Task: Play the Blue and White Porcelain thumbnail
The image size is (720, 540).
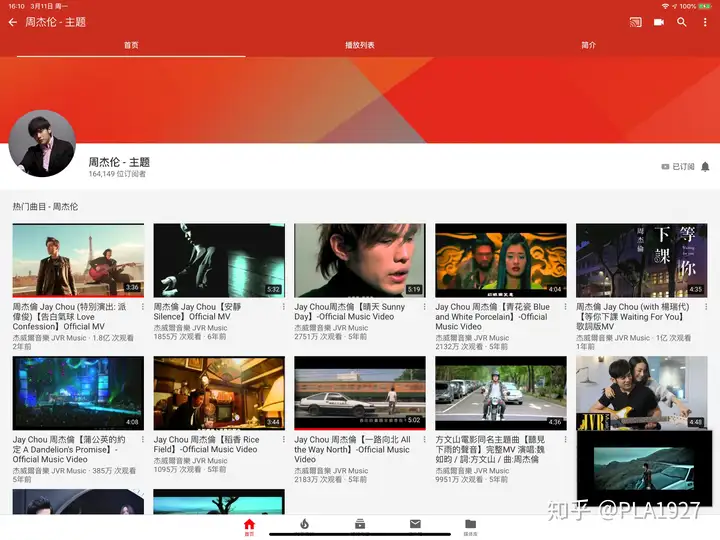Action: [x=501, y=260]
